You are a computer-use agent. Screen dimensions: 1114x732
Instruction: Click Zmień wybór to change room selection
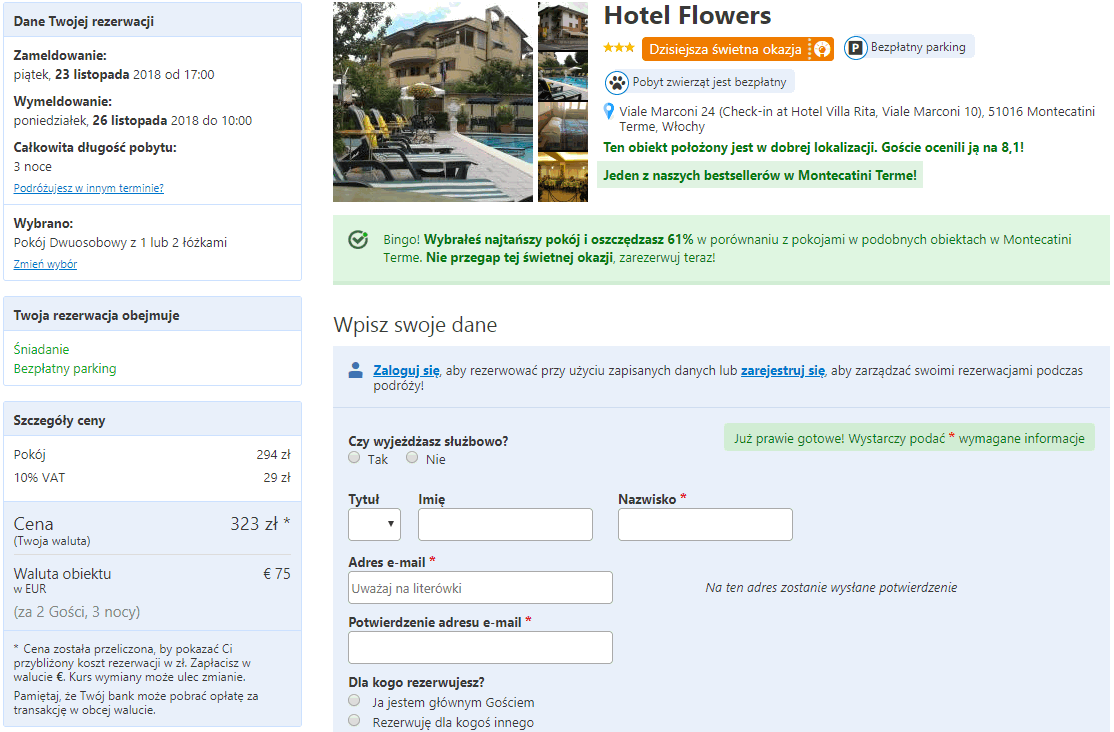point(45,264)
